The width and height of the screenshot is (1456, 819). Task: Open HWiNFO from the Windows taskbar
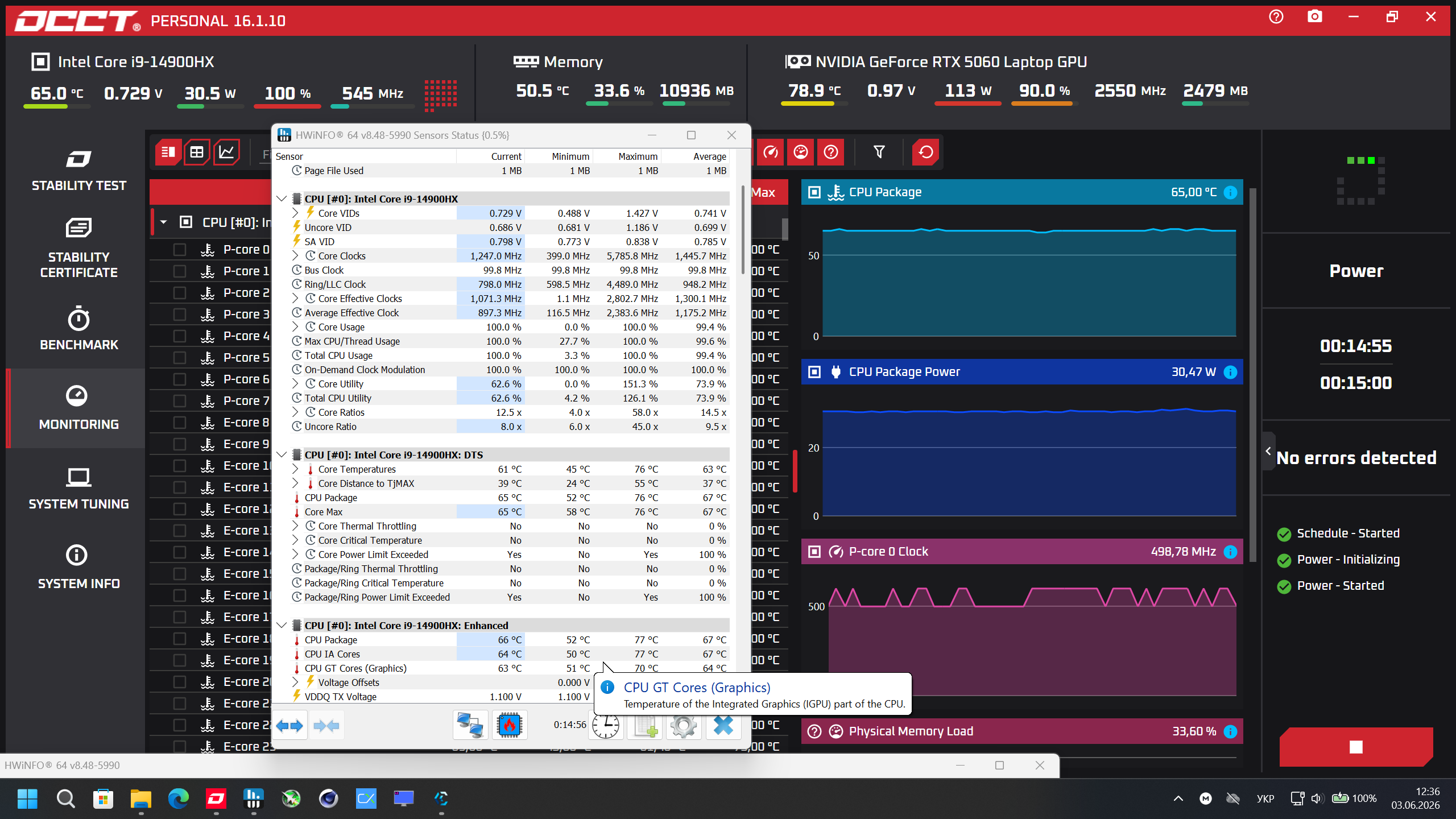click(253, 799)
